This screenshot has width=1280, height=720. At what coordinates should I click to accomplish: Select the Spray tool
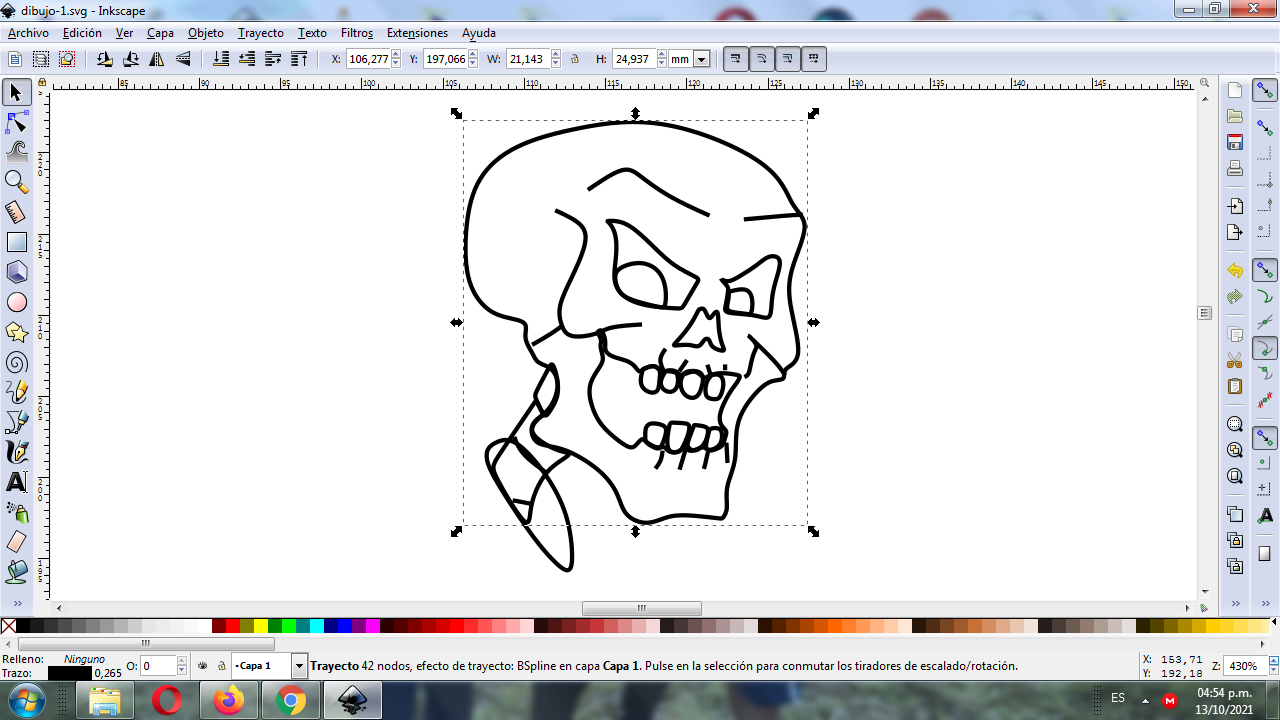16,512
